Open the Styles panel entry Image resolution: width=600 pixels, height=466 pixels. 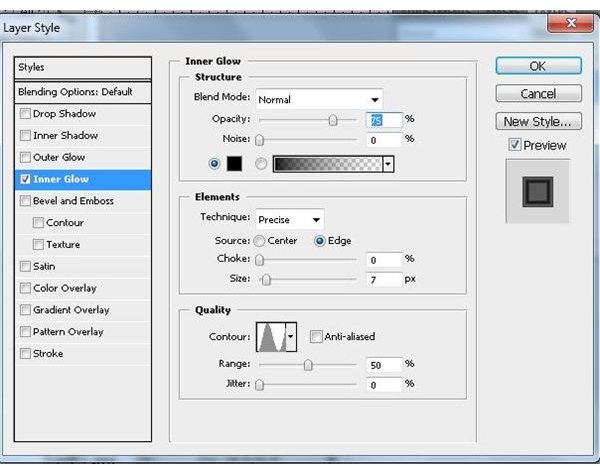(83, 67)
